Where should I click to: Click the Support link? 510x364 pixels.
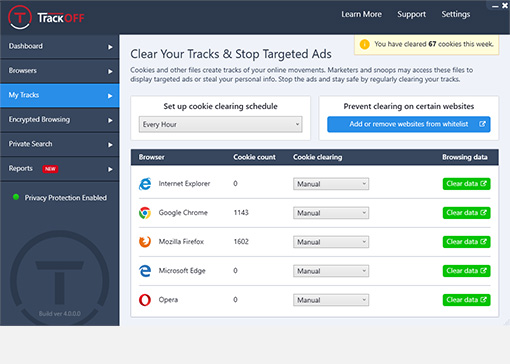coord(411,14)
